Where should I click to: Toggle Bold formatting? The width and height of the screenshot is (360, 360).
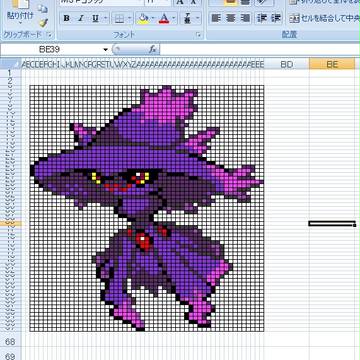coord(66,18)
